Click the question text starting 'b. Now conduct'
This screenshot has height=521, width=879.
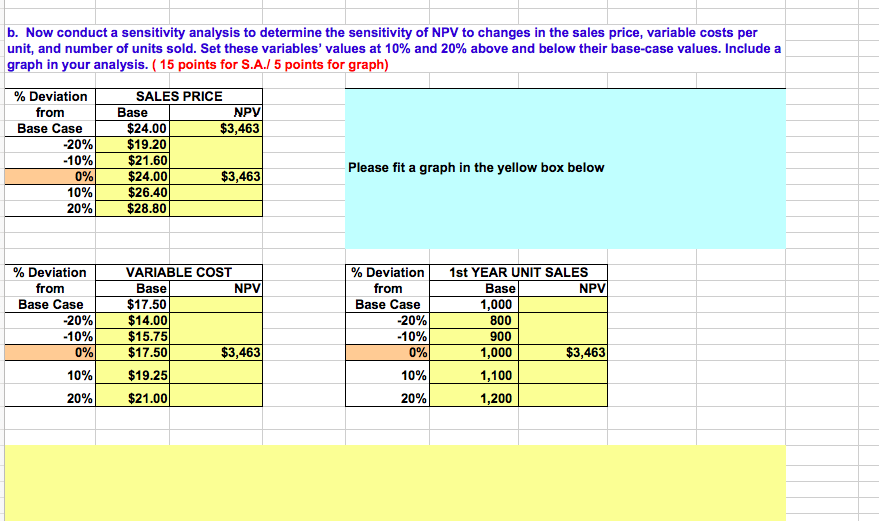[394, 49]
